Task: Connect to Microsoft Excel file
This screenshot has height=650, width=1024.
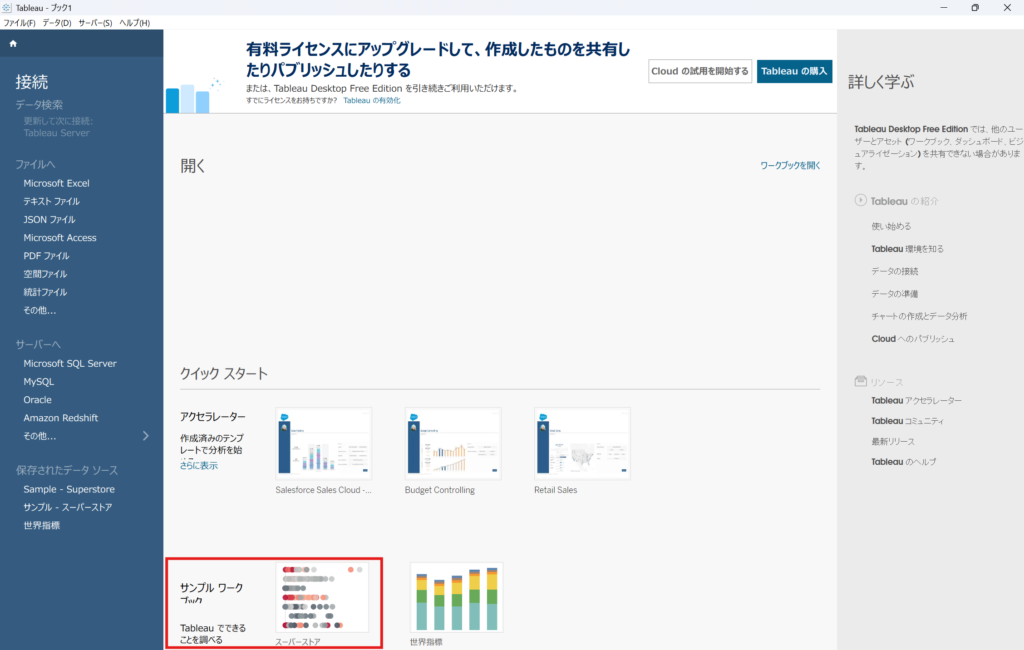Action: coord(57,183)
